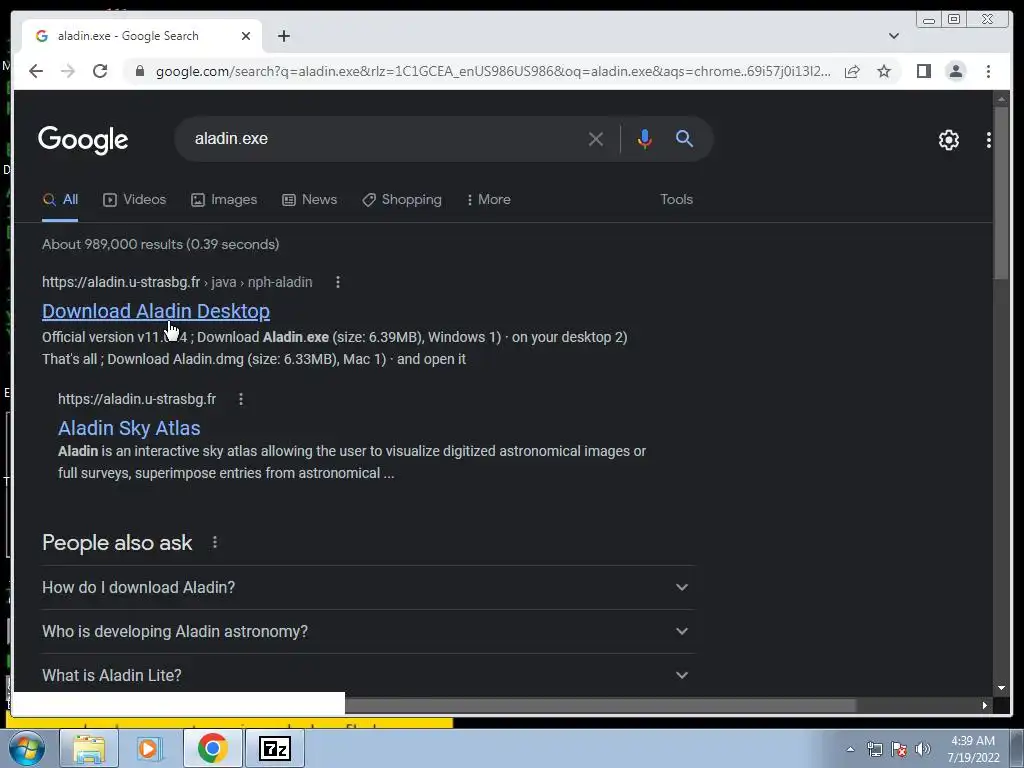Click the horizontal scrollbar right arrow

pyautogui.click(x=985, y=705)
